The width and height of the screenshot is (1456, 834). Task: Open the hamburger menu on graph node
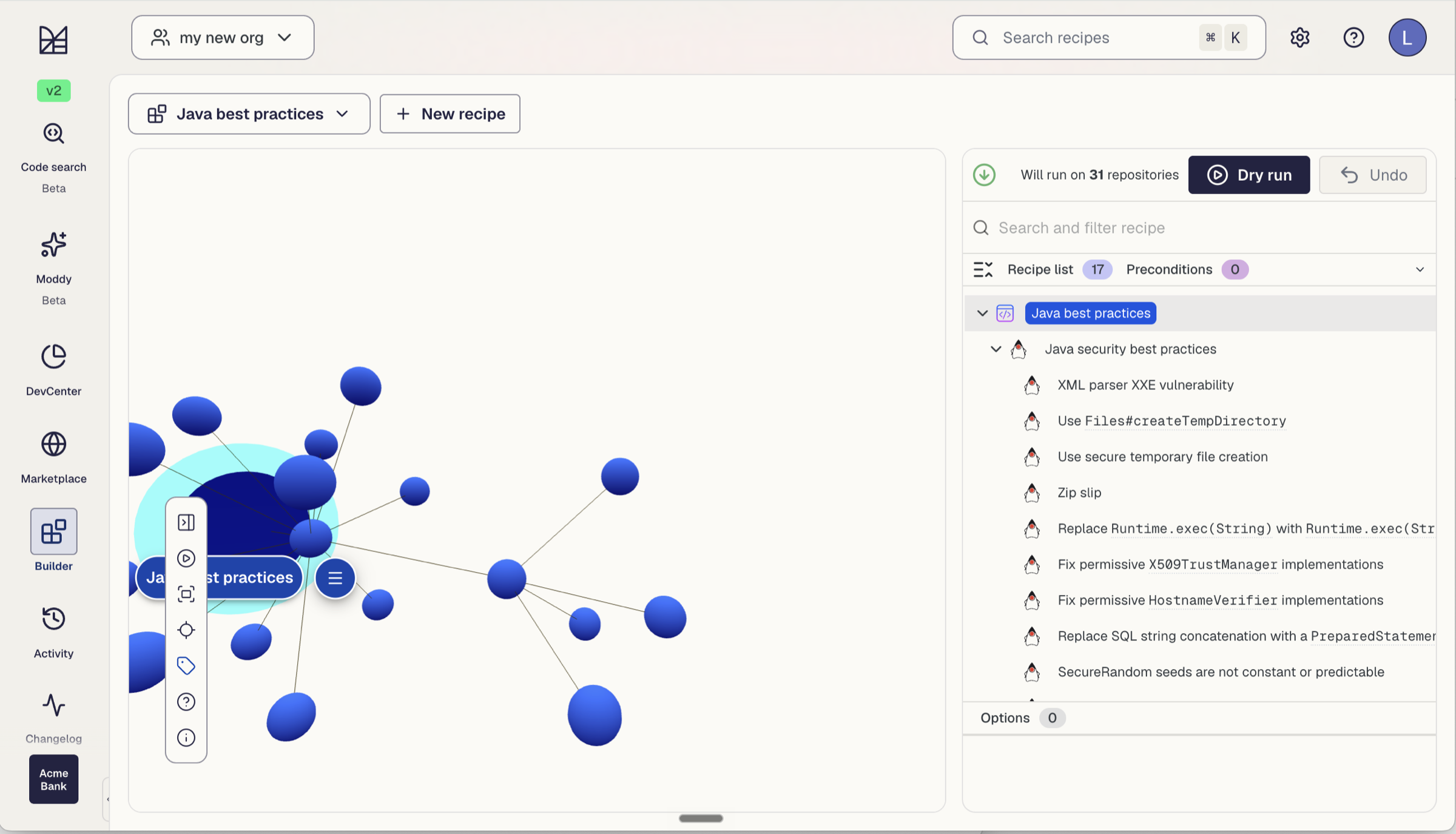point(335,578)
